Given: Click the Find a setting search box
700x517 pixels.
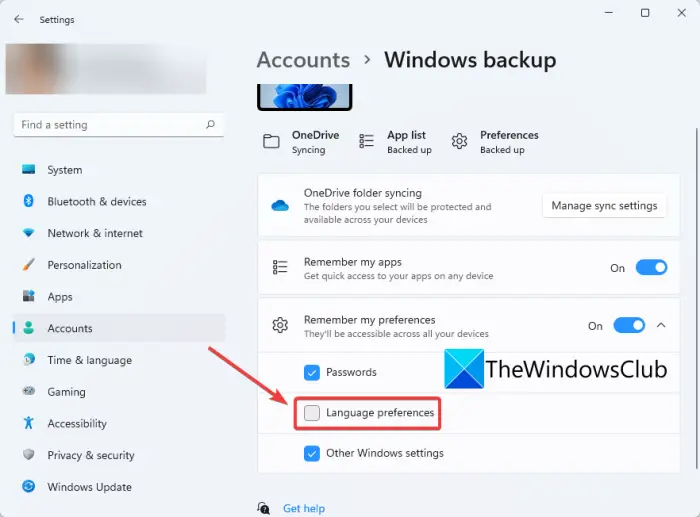Looking at the screenshot, I should tap(119, 125).
